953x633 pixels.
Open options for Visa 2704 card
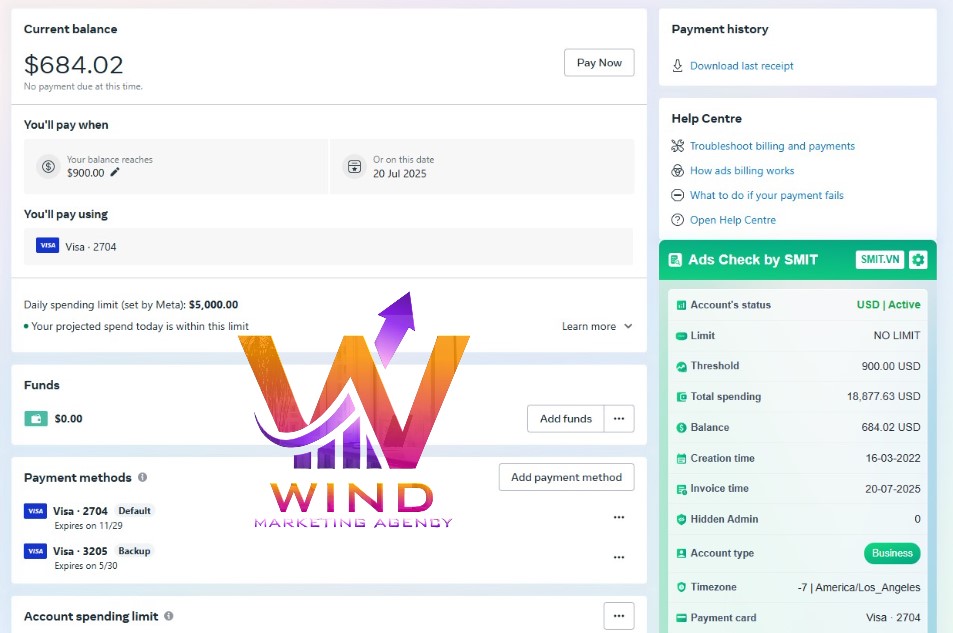pos(619,517)
